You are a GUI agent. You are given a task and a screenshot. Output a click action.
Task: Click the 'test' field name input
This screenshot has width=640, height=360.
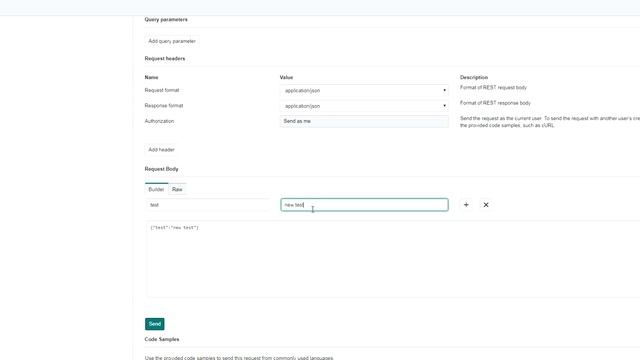pyautogui.click(x=207, y=205)
